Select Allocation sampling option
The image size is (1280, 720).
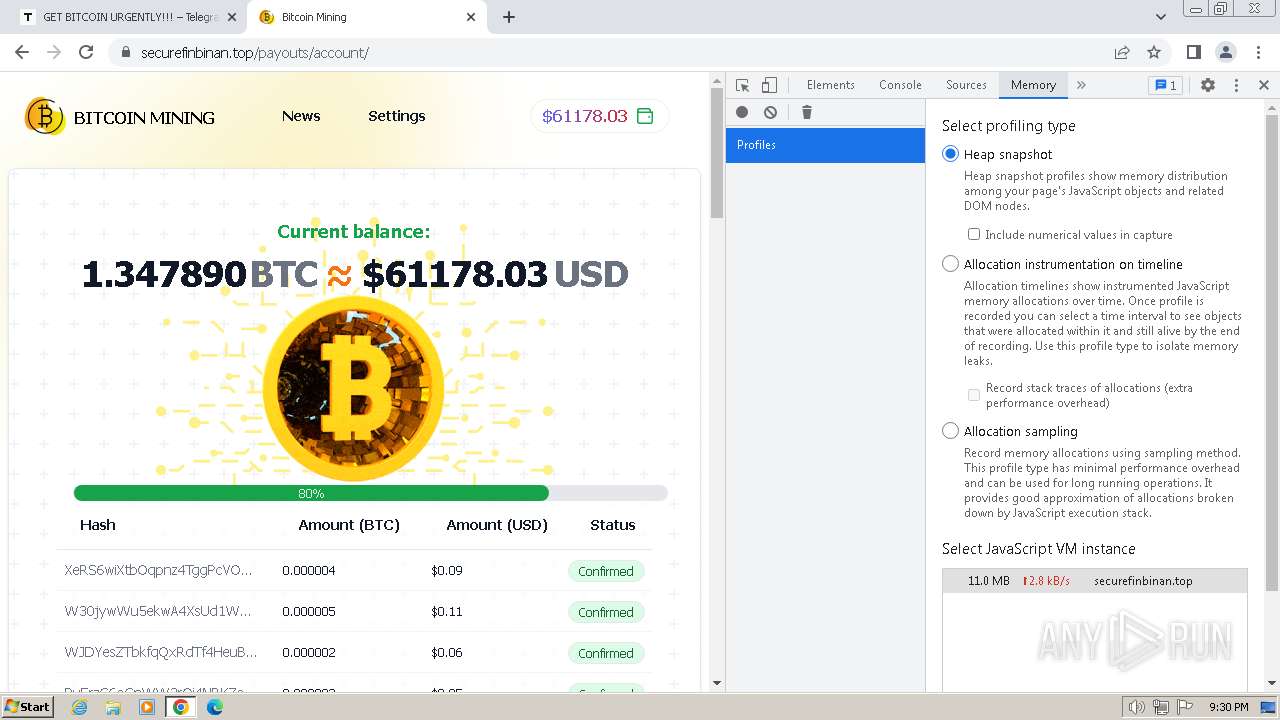[950, 431]
